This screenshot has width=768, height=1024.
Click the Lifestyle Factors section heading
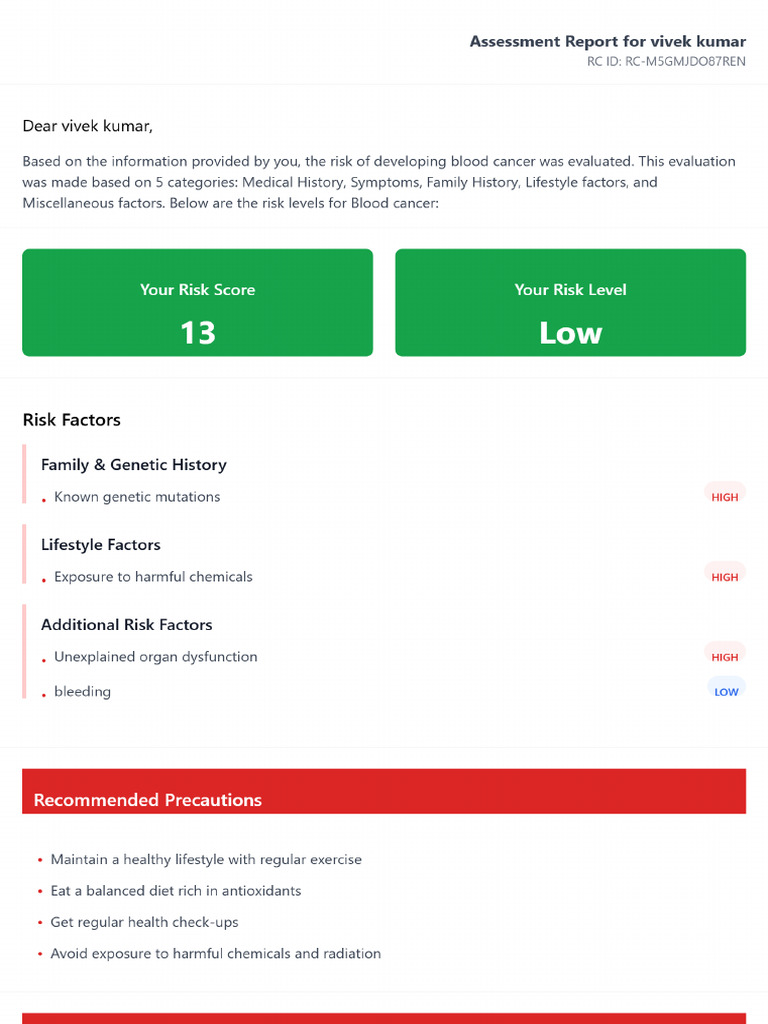(101, 545)
